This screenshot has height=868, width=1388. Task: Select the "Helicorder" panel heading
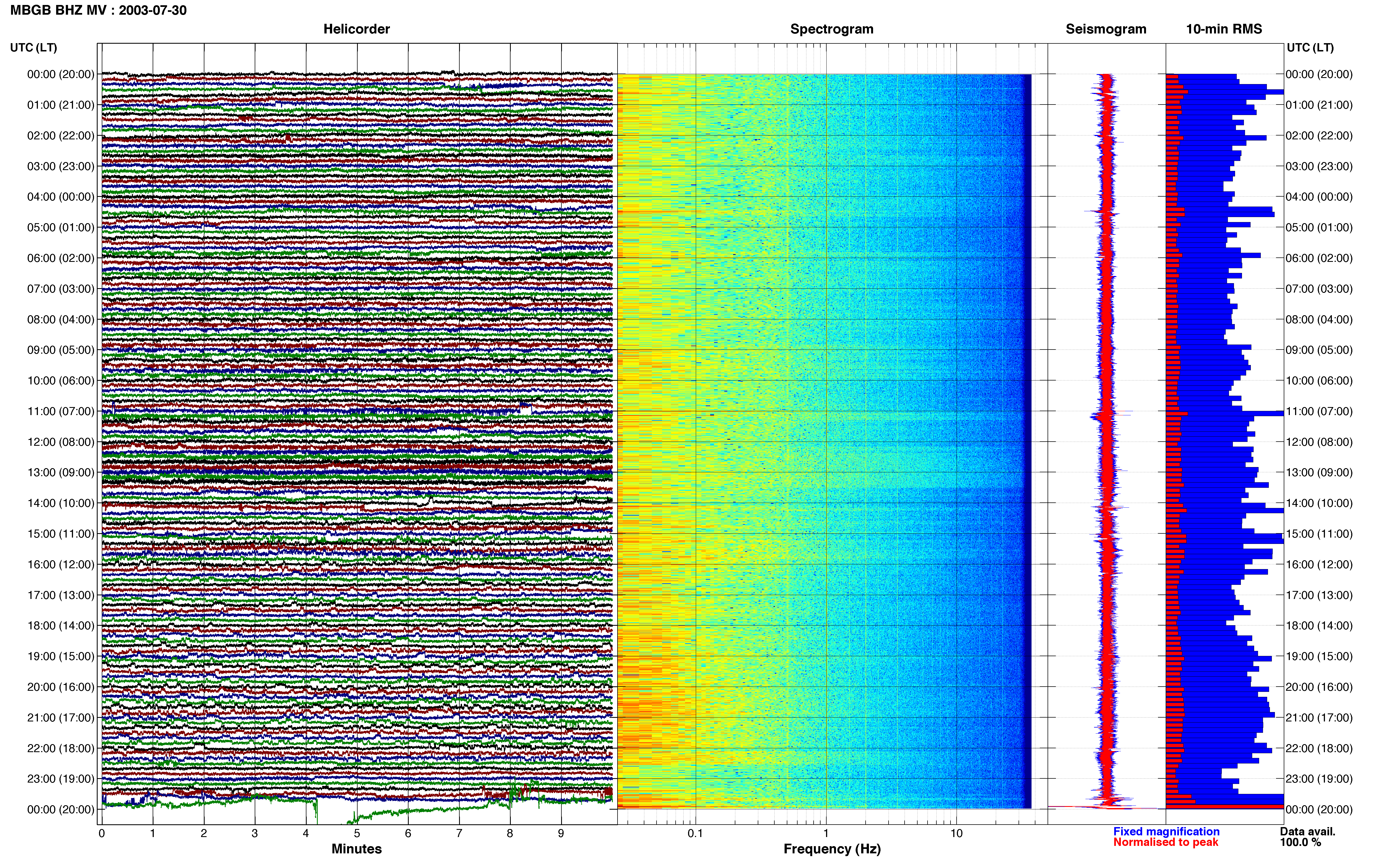[356, 29]
